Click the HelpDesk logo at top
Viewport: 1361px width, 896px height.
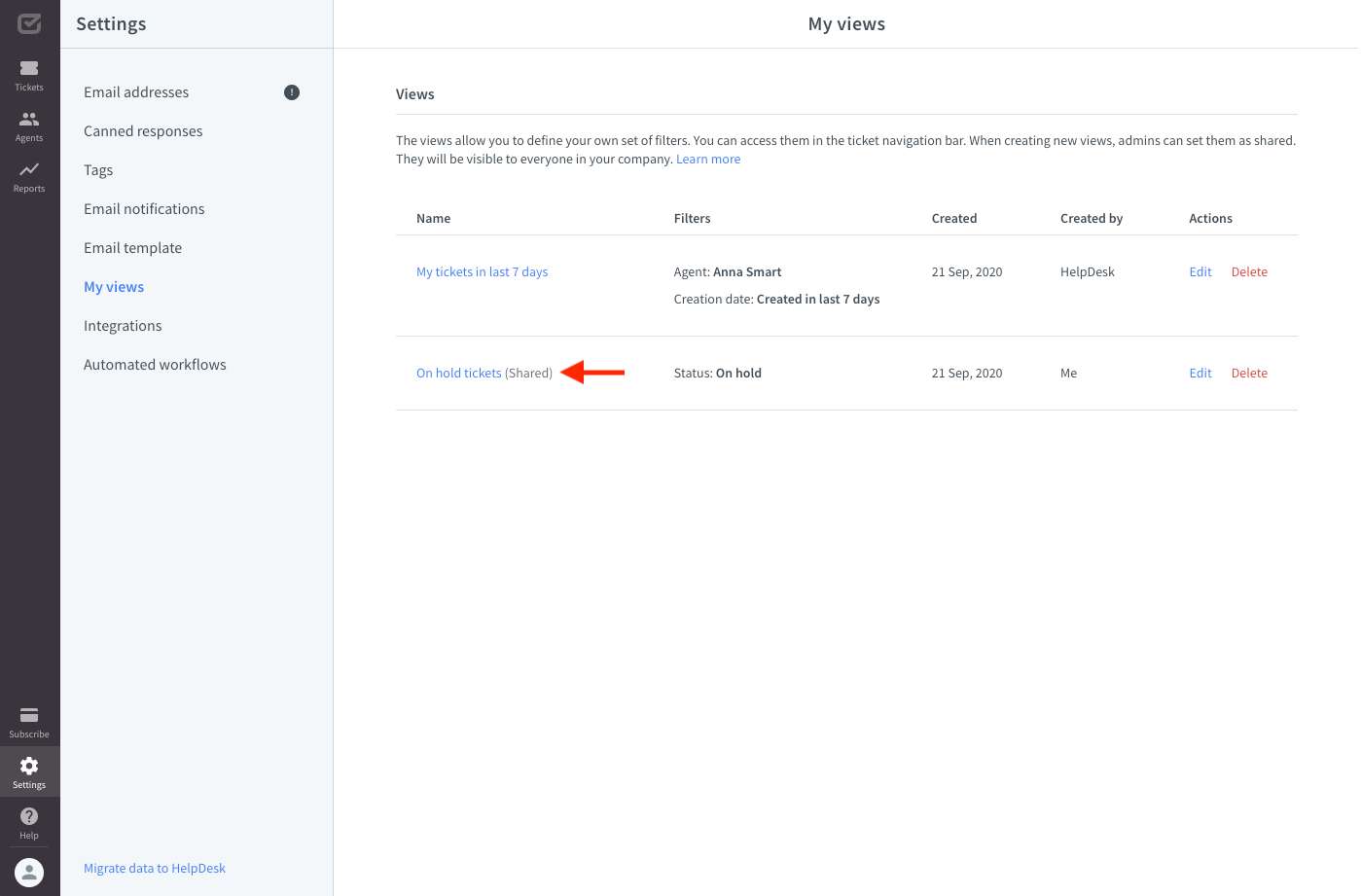pos(28,23)
